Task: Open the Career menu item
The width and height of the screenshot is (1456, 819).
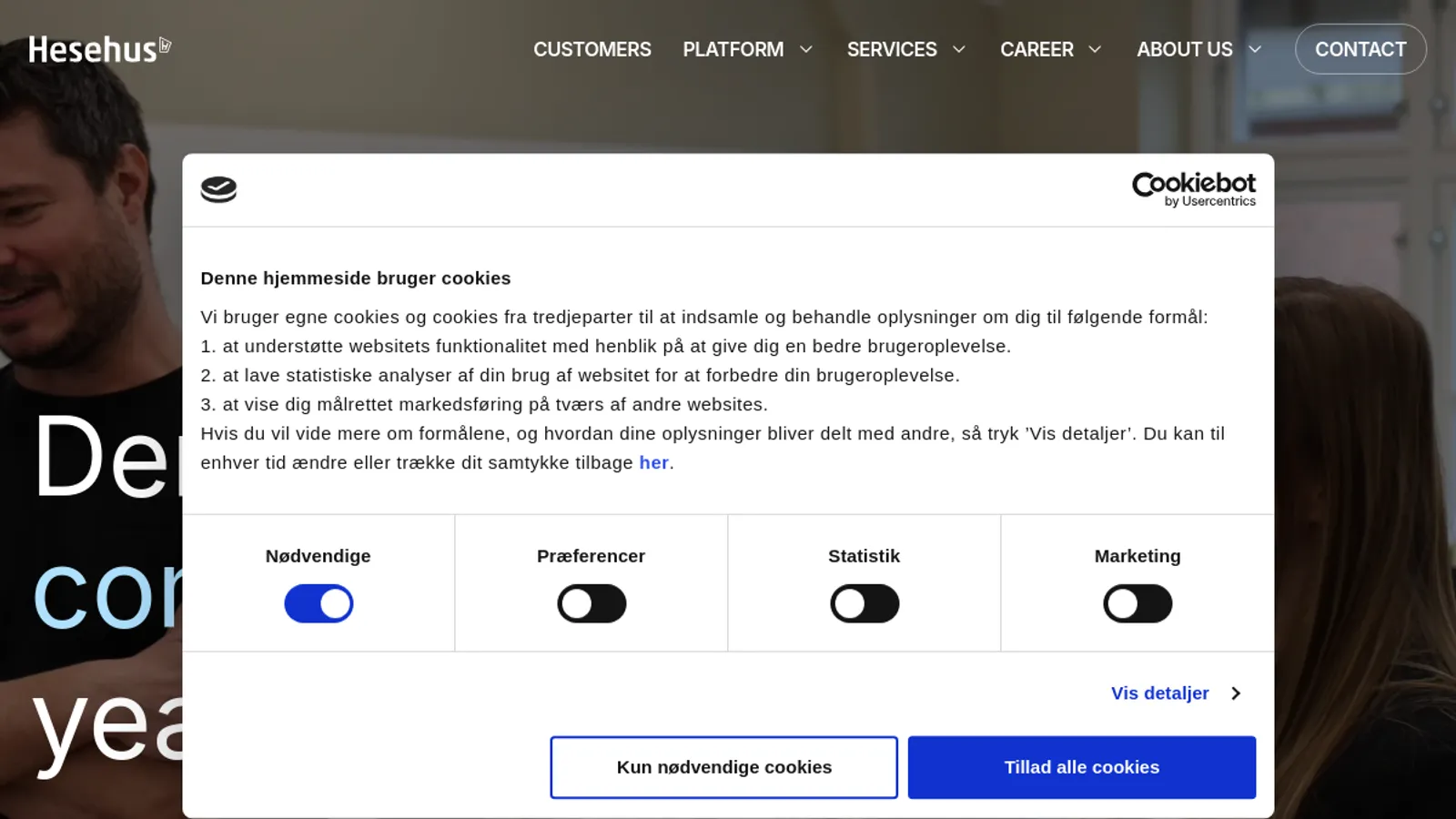Action: (1036, 49)
